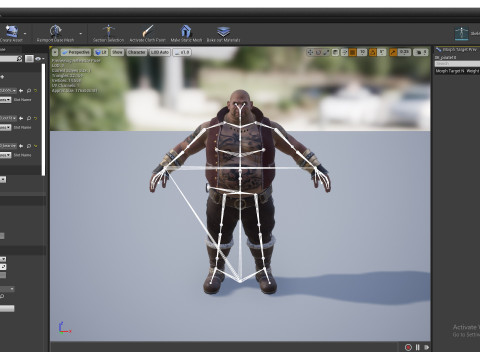Click the Reimport Base Mesh icon

55,31
